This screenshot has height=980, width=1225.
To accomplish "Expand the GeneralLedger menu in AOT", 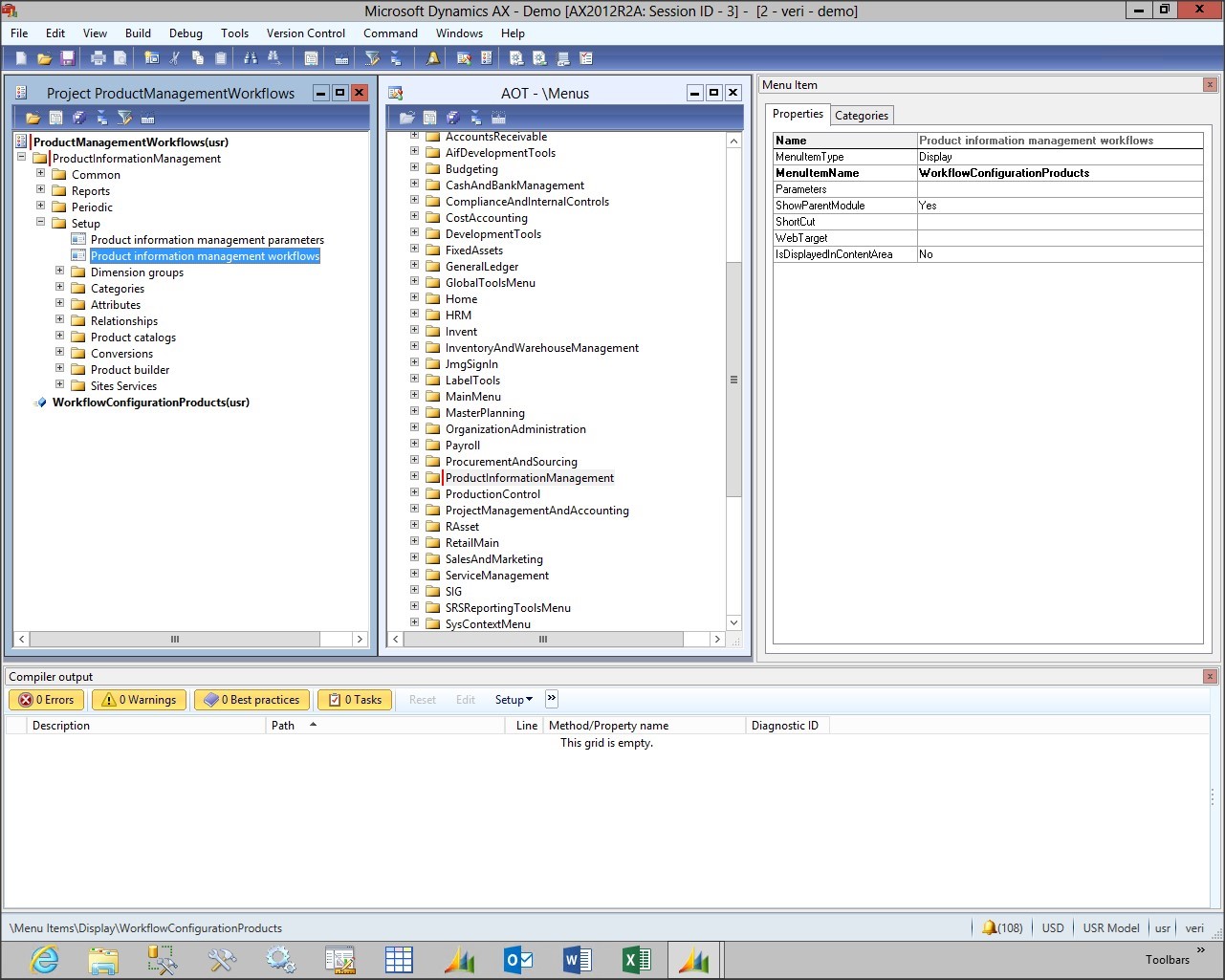I will pyautogui.click(x=414, y=266).
